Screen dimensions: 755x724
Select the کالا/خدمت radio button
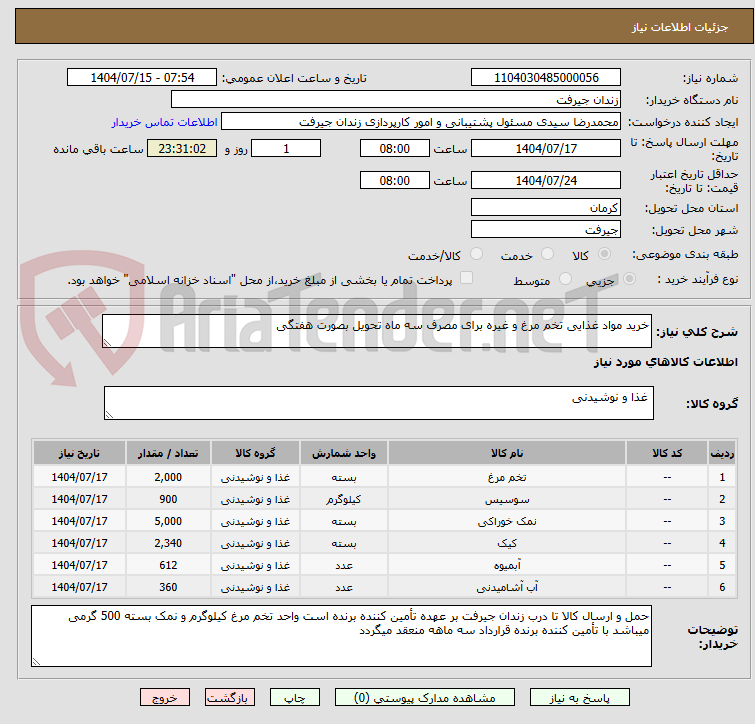(476, 254)
